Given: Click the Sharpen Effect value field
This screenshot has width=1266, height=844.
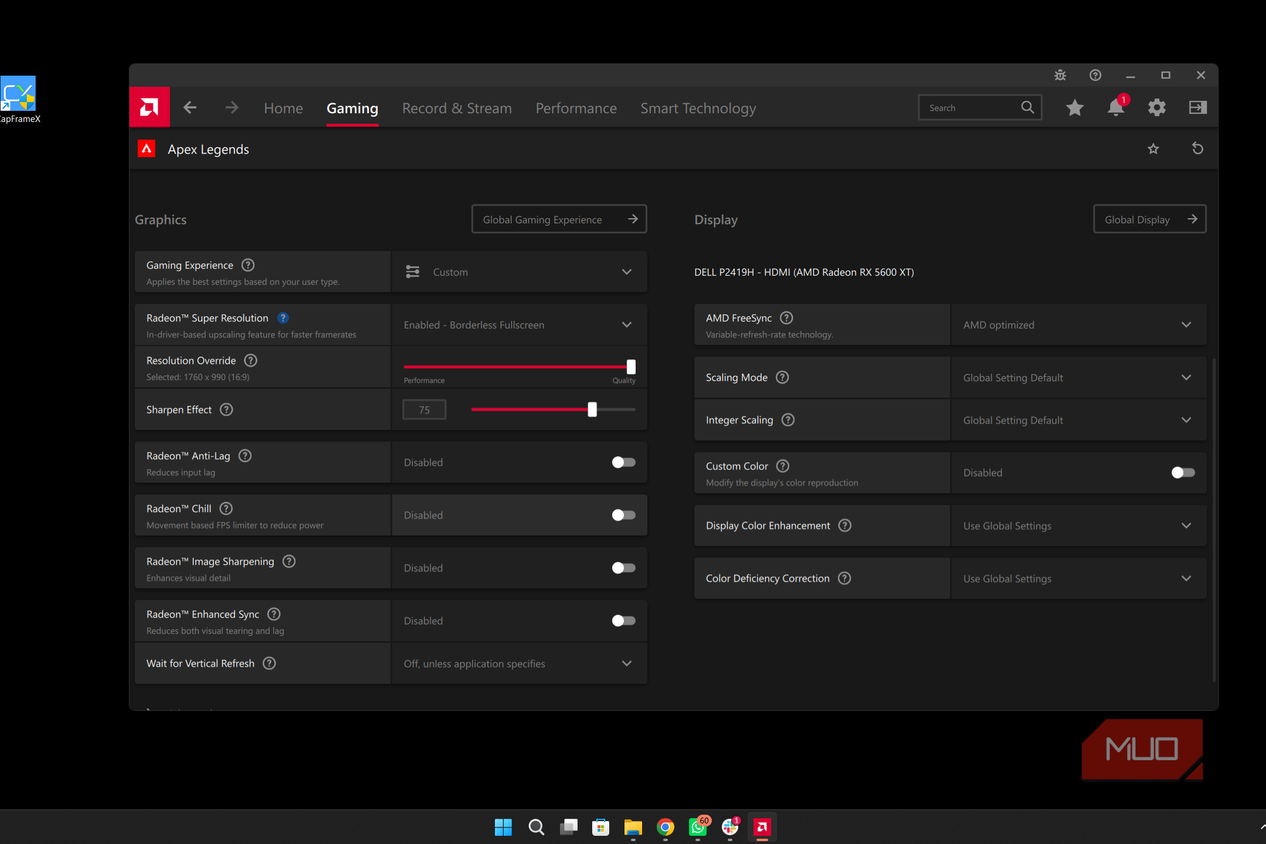Looking at the screenshot, I should 424,410.
